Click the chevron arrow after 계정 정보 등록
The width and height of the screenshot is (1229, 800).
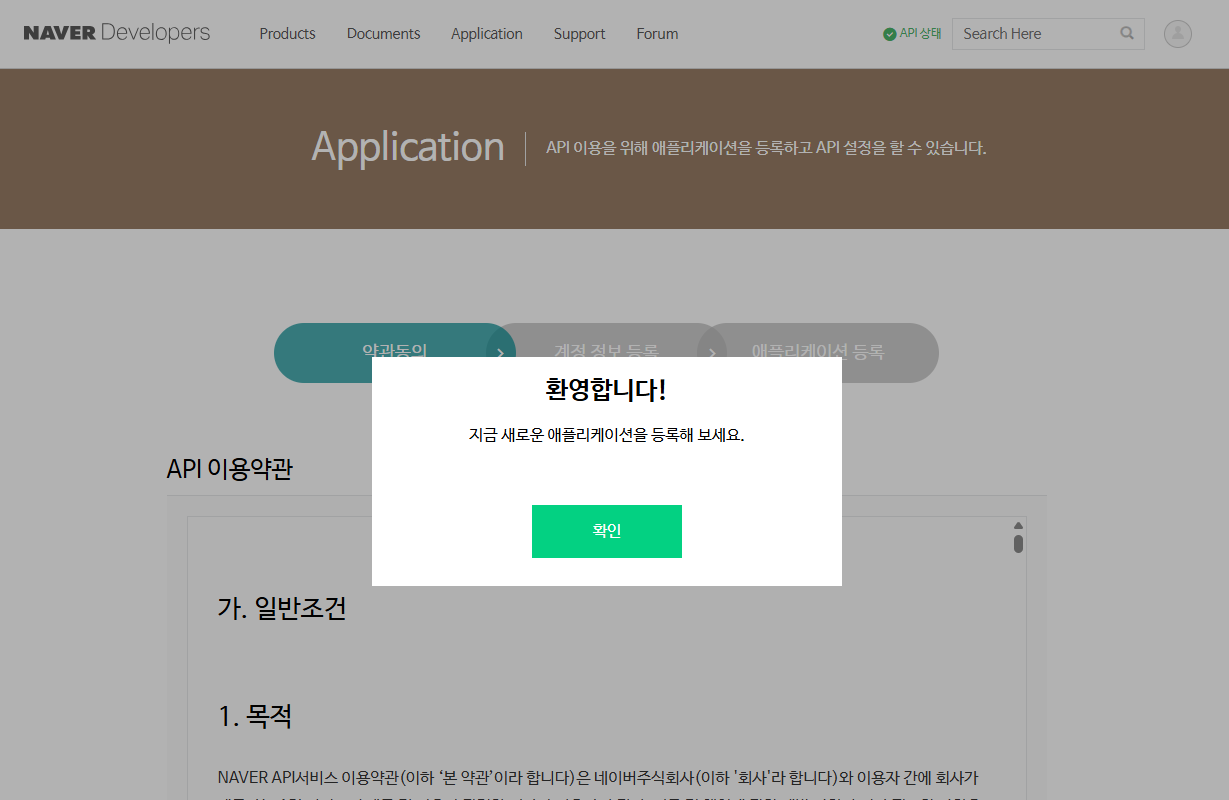pos(712,352)
